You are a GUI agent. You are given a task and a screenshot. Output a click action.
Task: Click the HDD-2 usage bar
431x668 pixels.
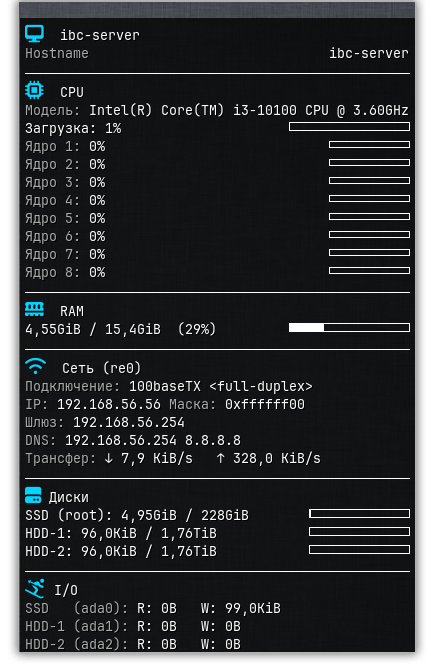coord(359,550)
